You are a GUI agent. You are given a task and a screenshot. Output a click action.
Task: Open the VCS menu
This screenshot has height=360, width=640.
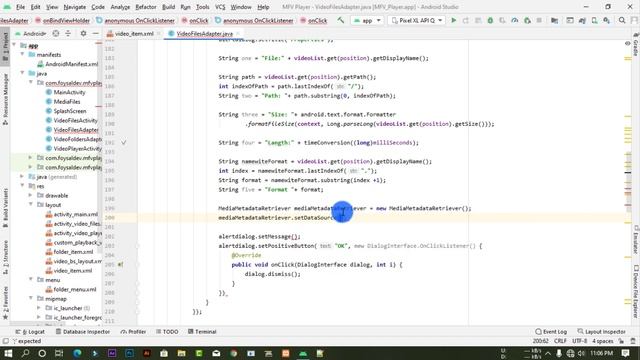220,7
